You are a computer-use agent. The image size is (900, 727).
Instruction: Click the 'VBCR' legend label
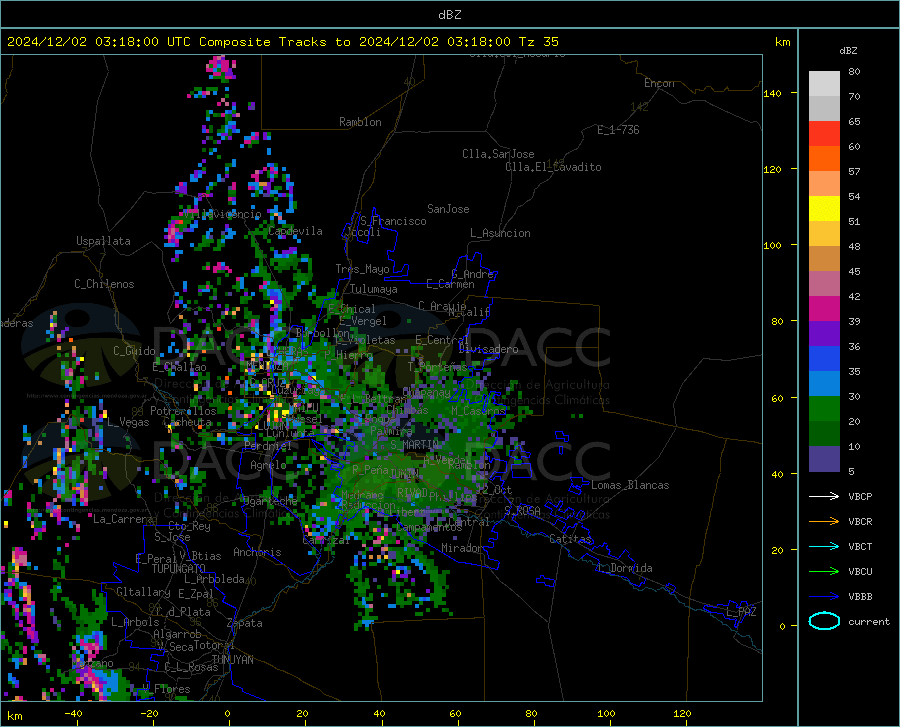click(860, 522)
